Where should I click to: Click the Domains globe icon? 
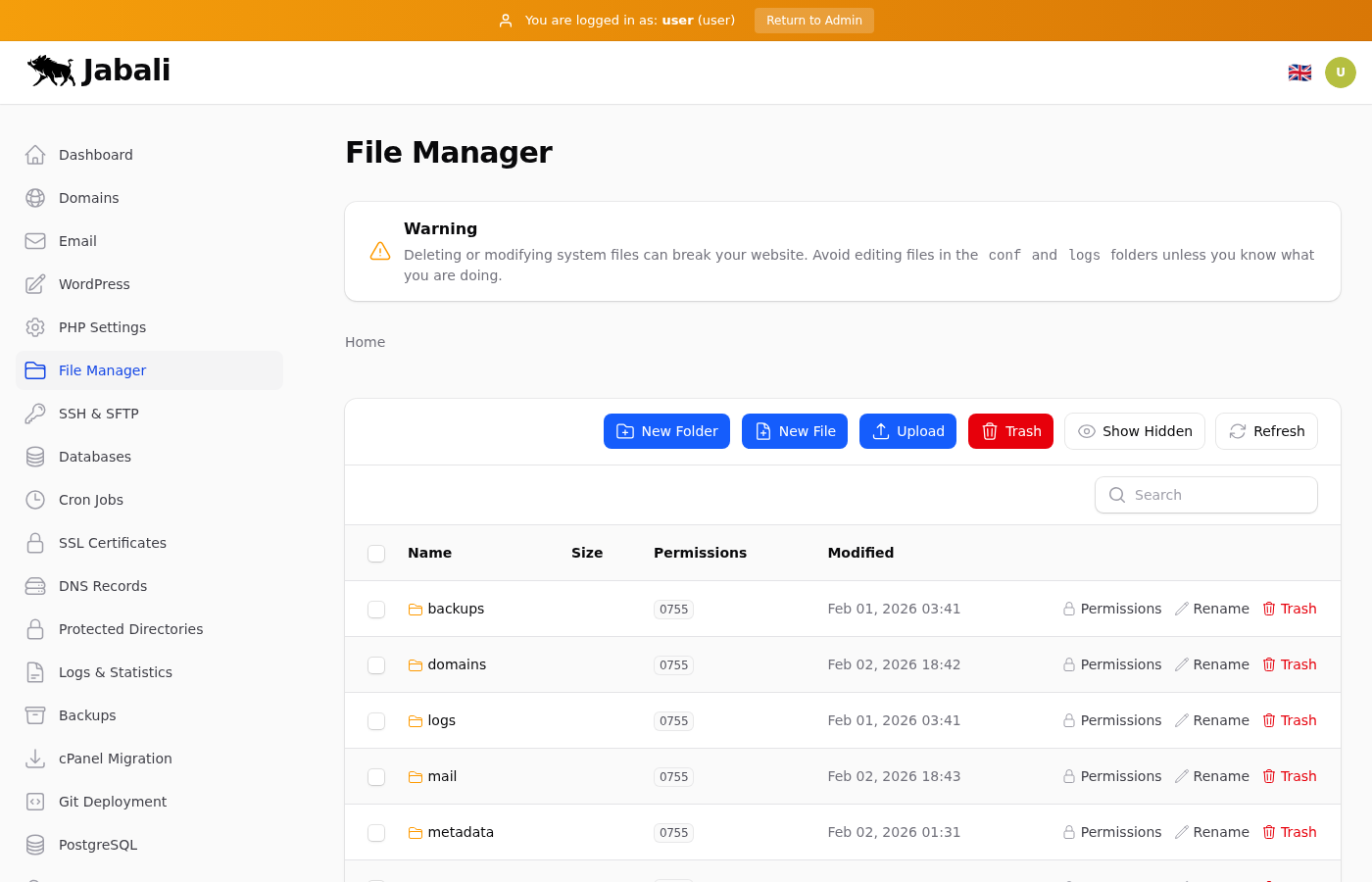[35, 198]
